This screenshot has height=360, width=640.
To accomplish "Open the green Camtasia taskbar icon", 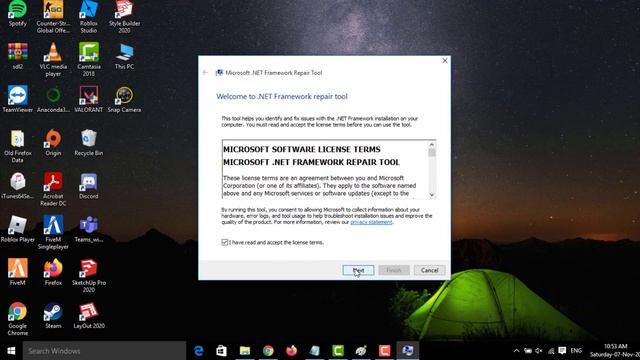I will click(338, 351).
